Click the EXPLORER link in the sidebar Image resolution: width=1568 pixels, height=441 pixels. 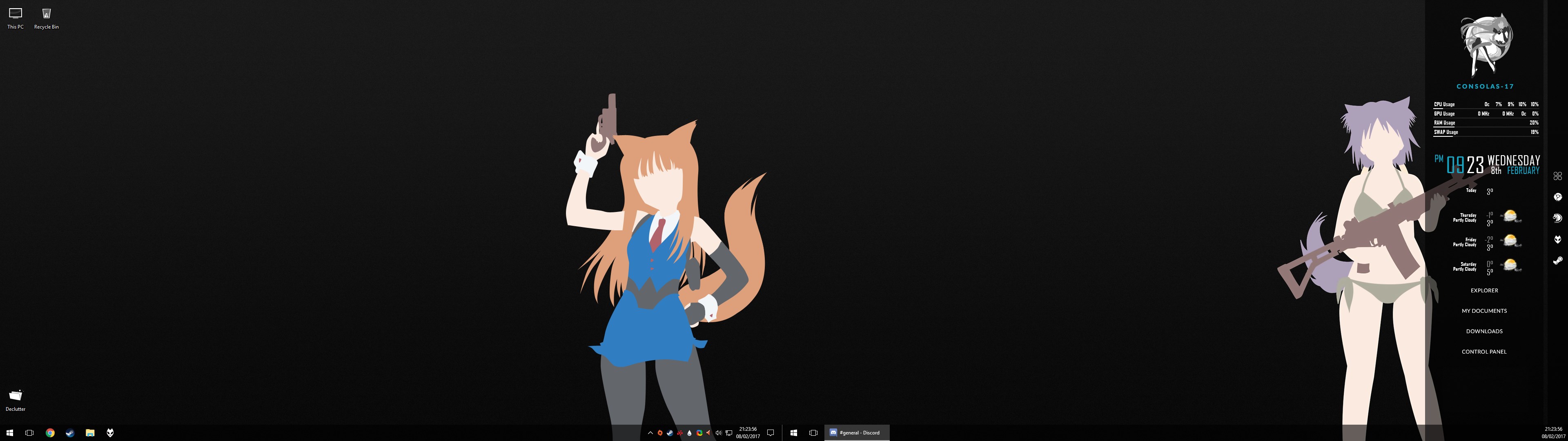pyautogui.click(x=1484, y=291)
